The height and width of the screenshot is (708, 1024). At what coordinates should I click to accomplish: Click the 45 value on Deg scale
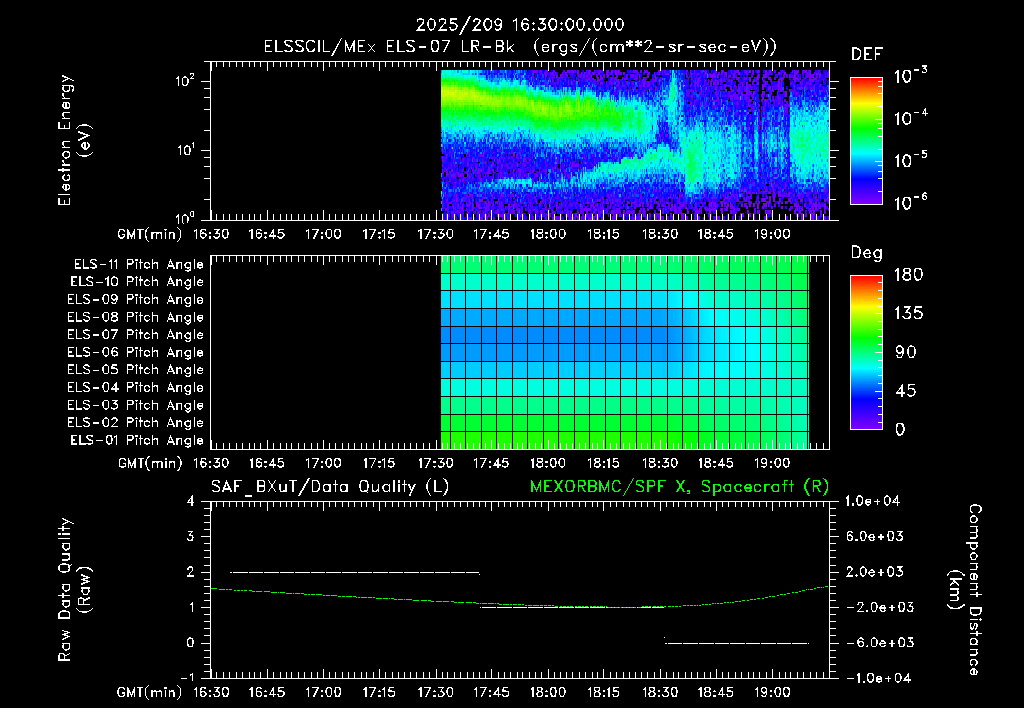(x=905, y=391)
